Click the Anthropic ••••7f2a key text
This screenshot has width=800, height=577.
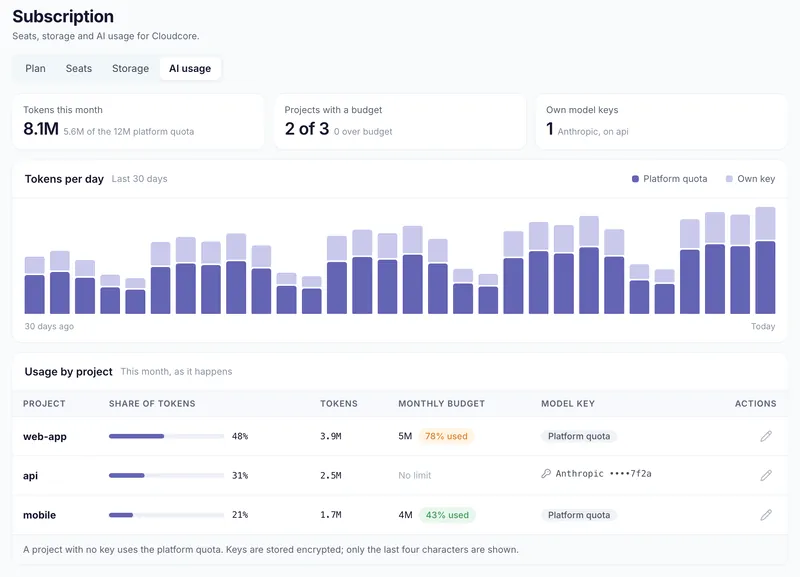click(604, 473)
